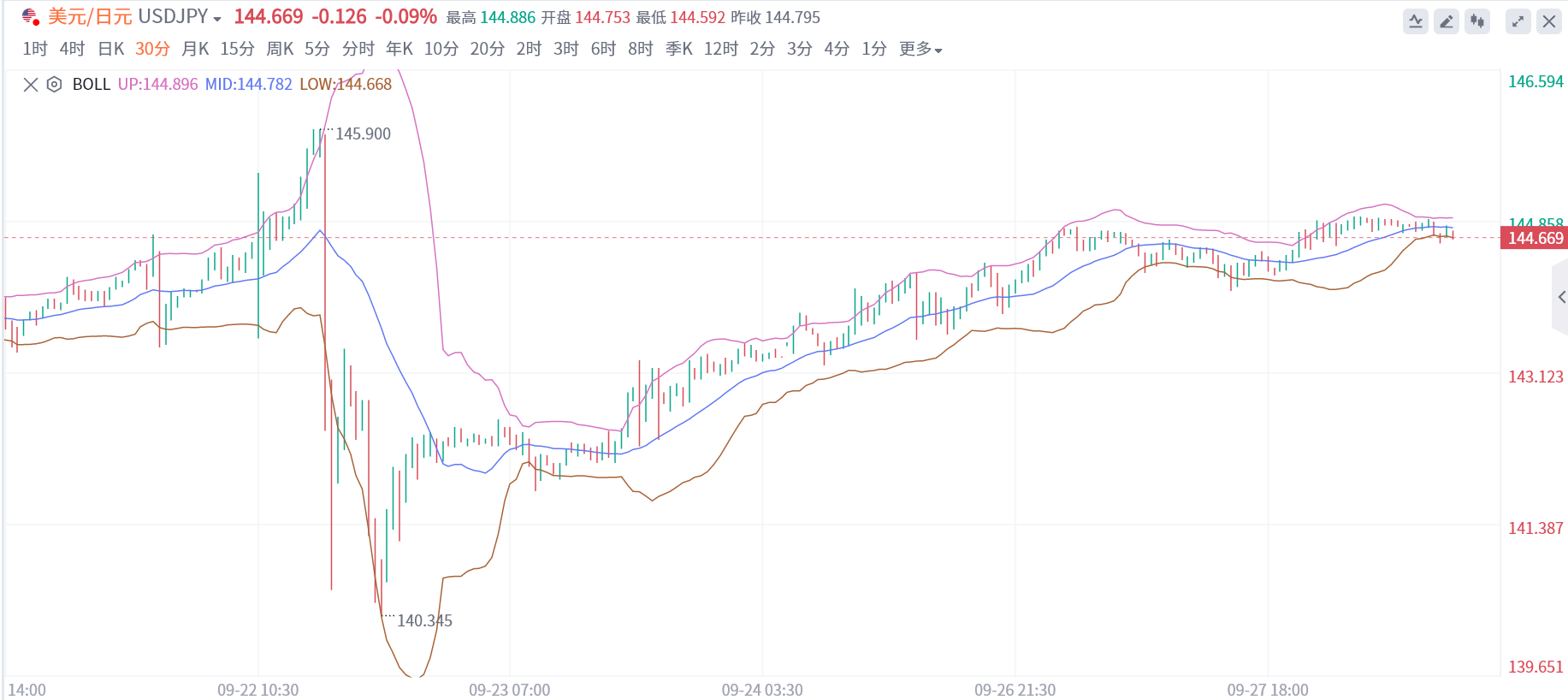
Task: Click the candlestick chart style icon
Action: [1477, 21]
